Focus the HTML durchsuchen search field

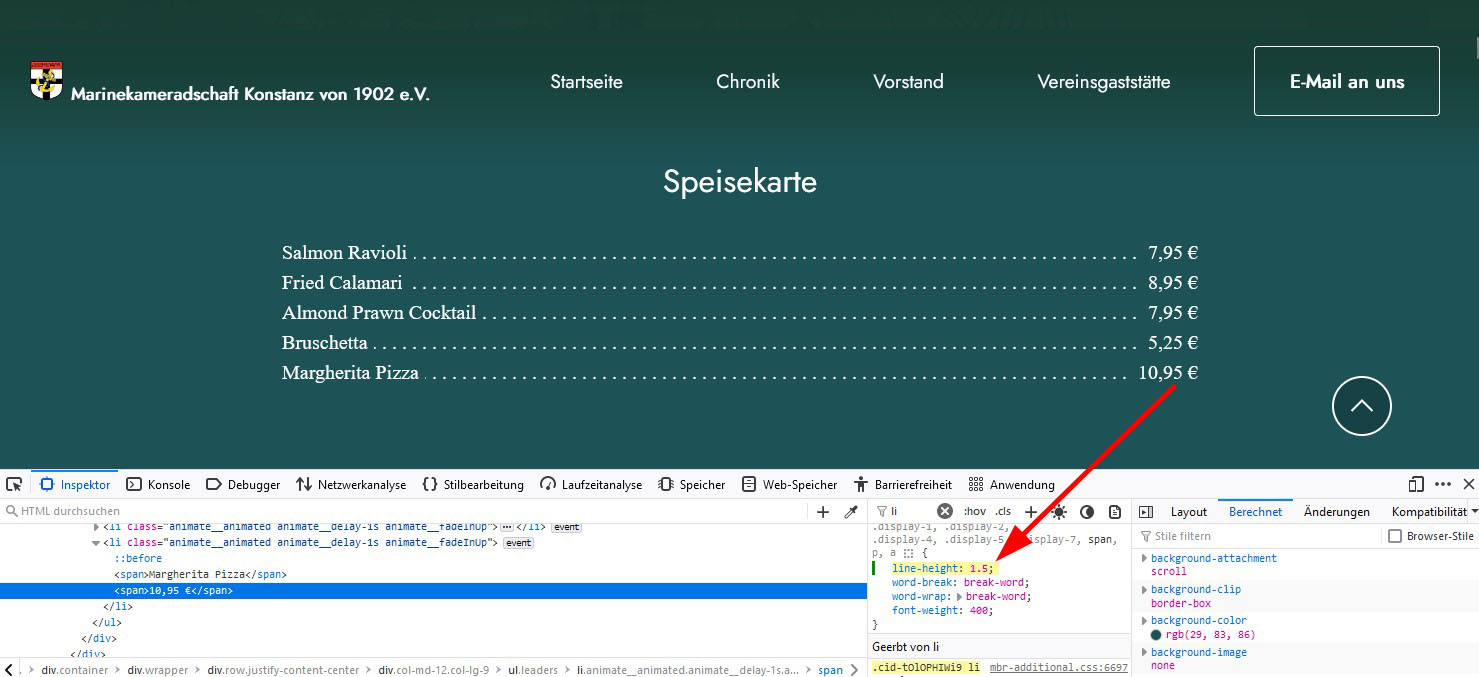400,512
